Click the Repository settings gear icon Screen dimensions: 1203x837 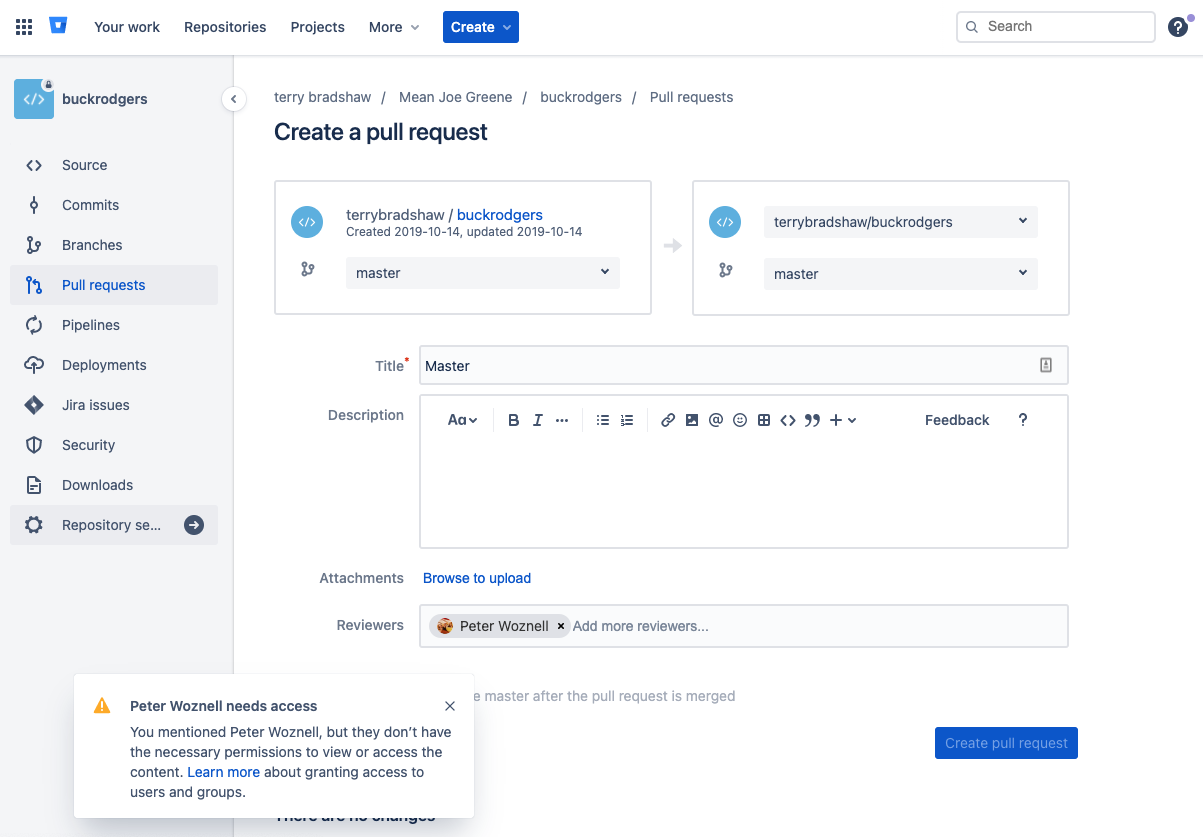(34, 525)
